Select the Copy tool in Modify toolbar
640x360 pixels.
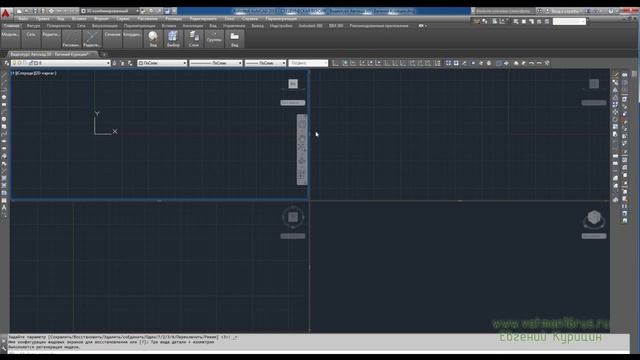pos(616,82)
